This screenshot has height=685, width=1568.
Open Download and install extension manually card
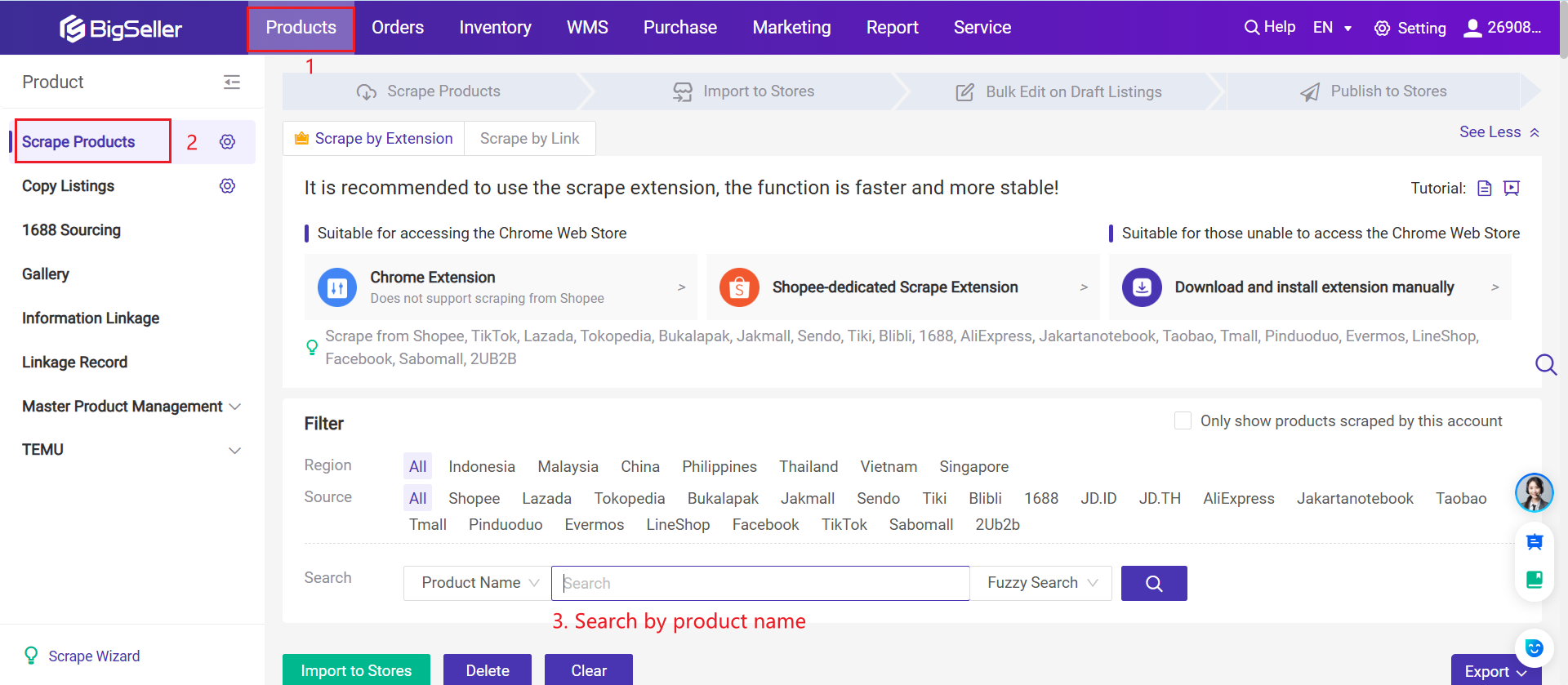1310,287
